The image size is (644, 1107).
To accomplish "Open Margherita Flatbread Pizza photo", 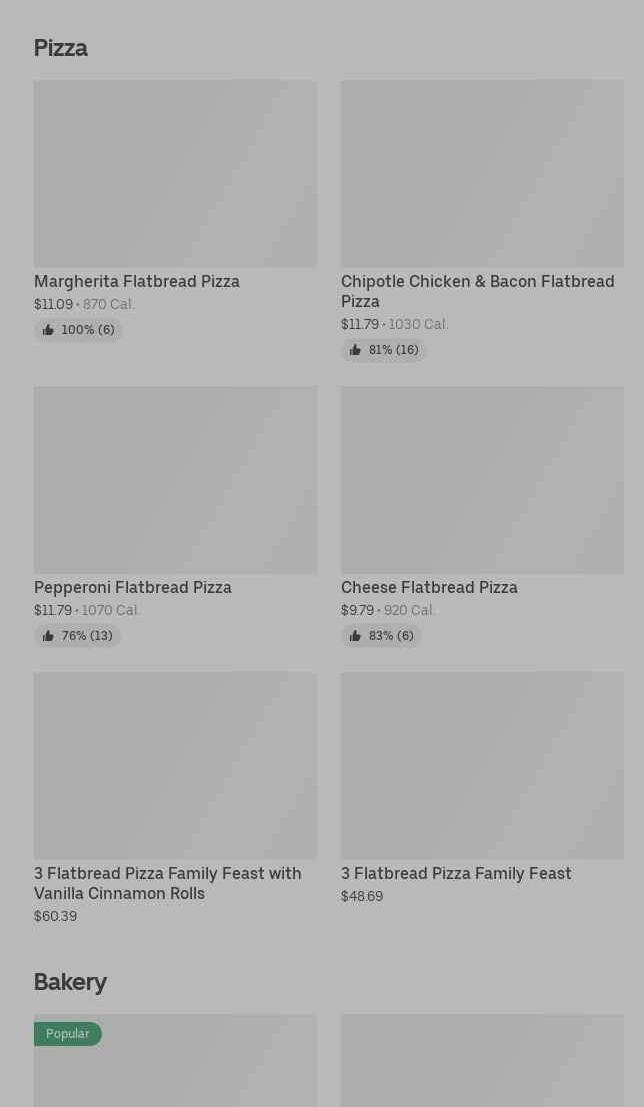I will (x=175, y=173).
